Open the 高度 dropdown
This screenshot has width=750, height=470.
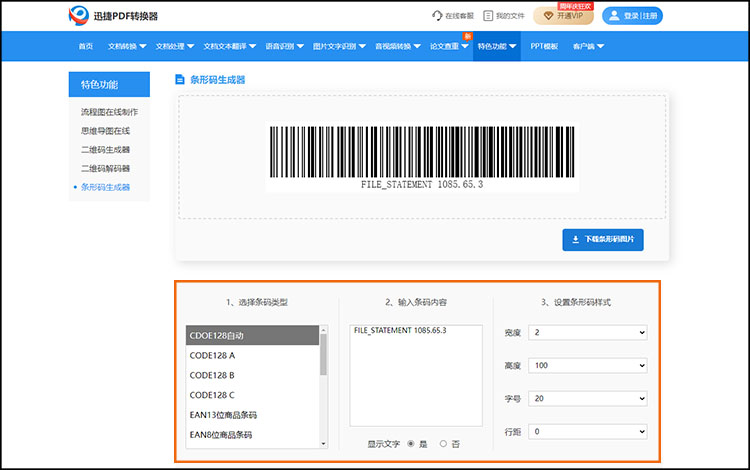click(x=587, y=366)
